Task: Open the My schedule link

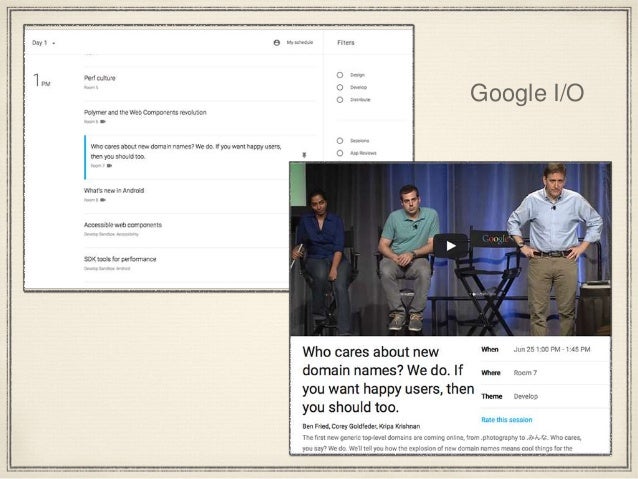Action: [300, 42]
